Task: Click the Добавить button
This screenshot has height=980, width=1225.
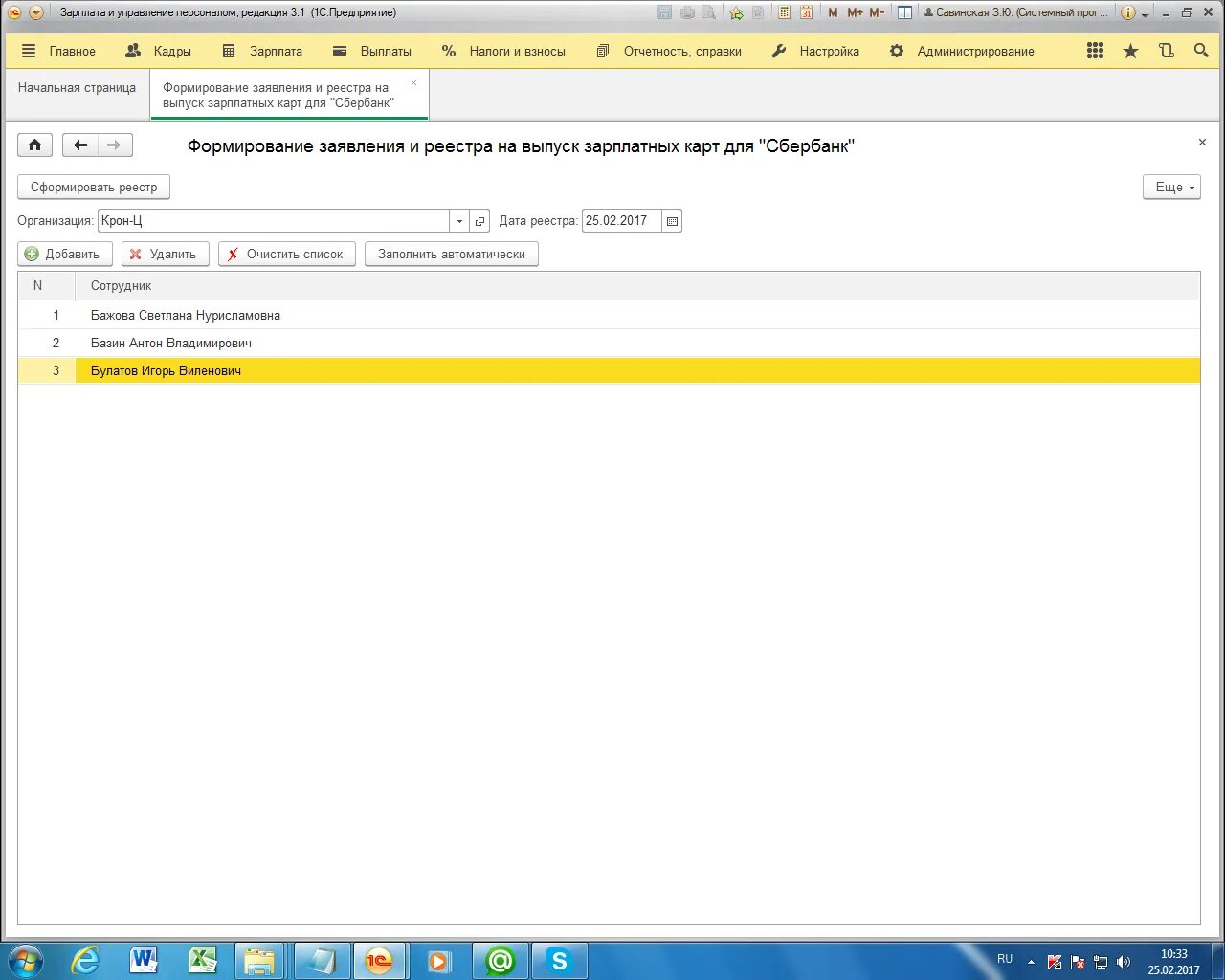Action: [x=65, y=254]
